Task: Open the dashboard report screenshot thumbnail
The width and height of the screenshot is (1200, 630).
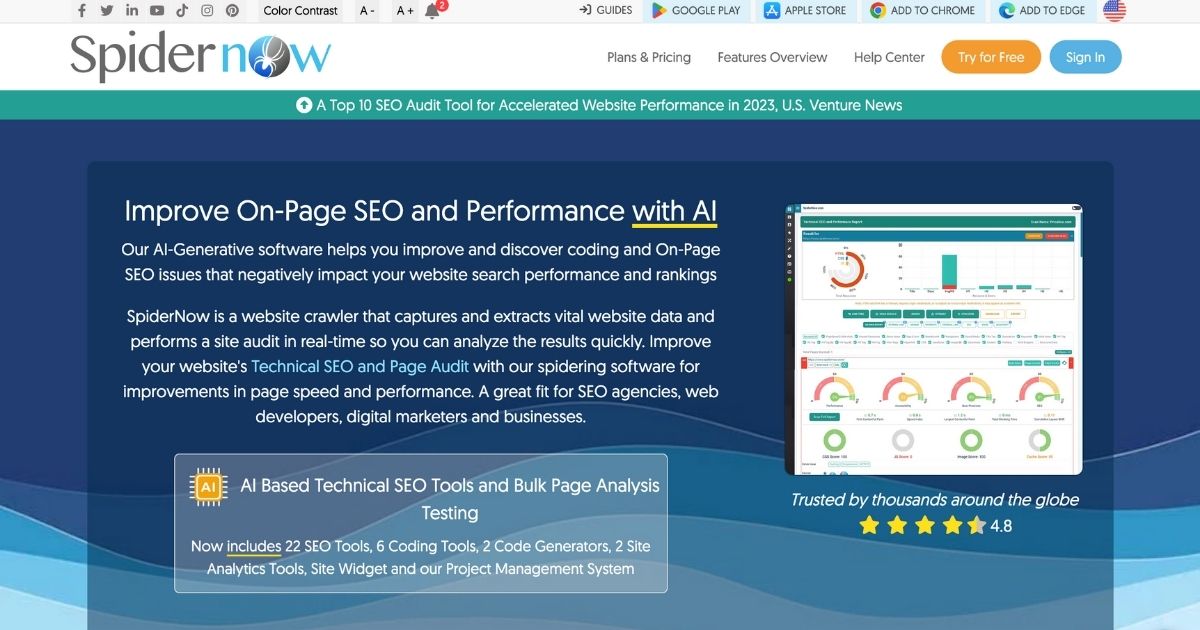Action: click(933, 339)
